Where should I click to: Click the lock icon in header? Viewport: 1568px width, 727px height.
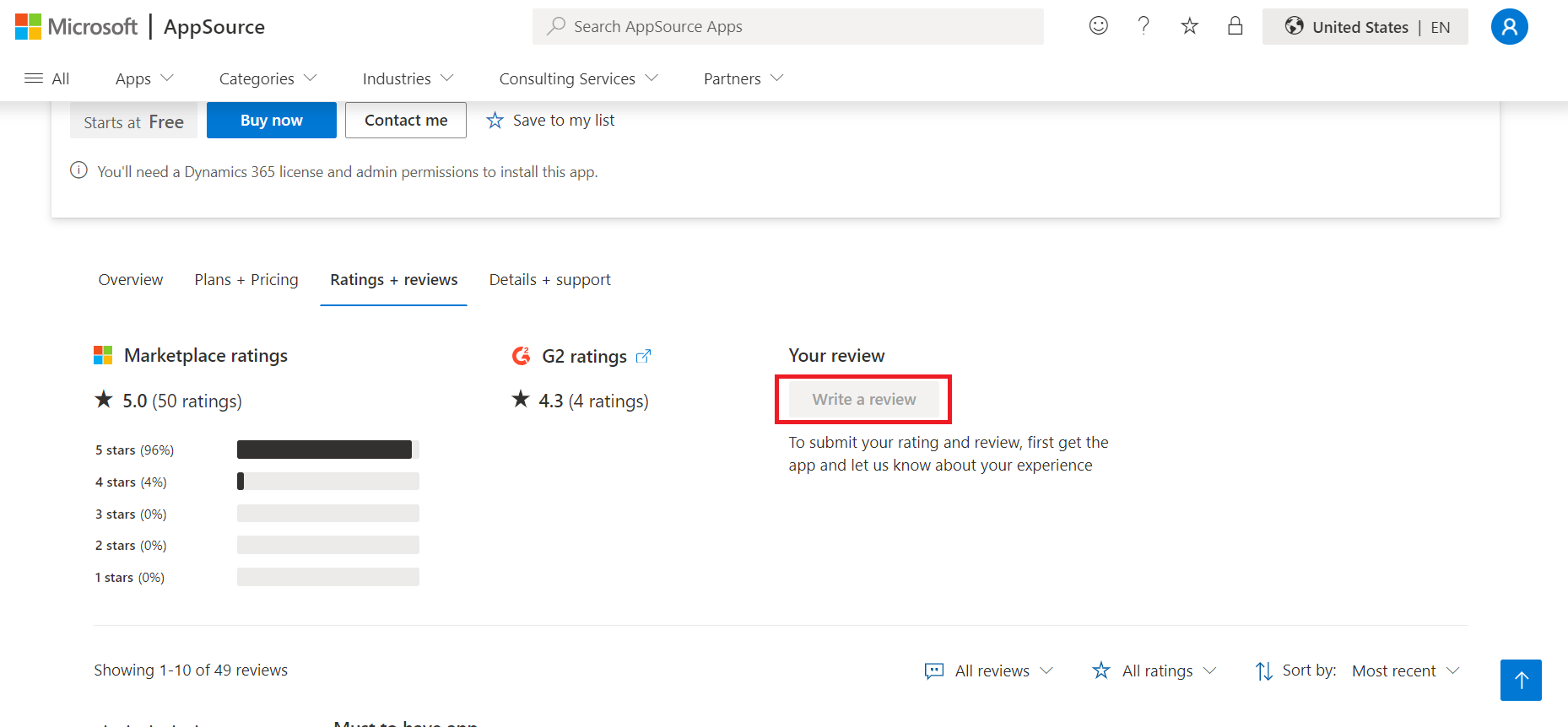[1235, 26]
